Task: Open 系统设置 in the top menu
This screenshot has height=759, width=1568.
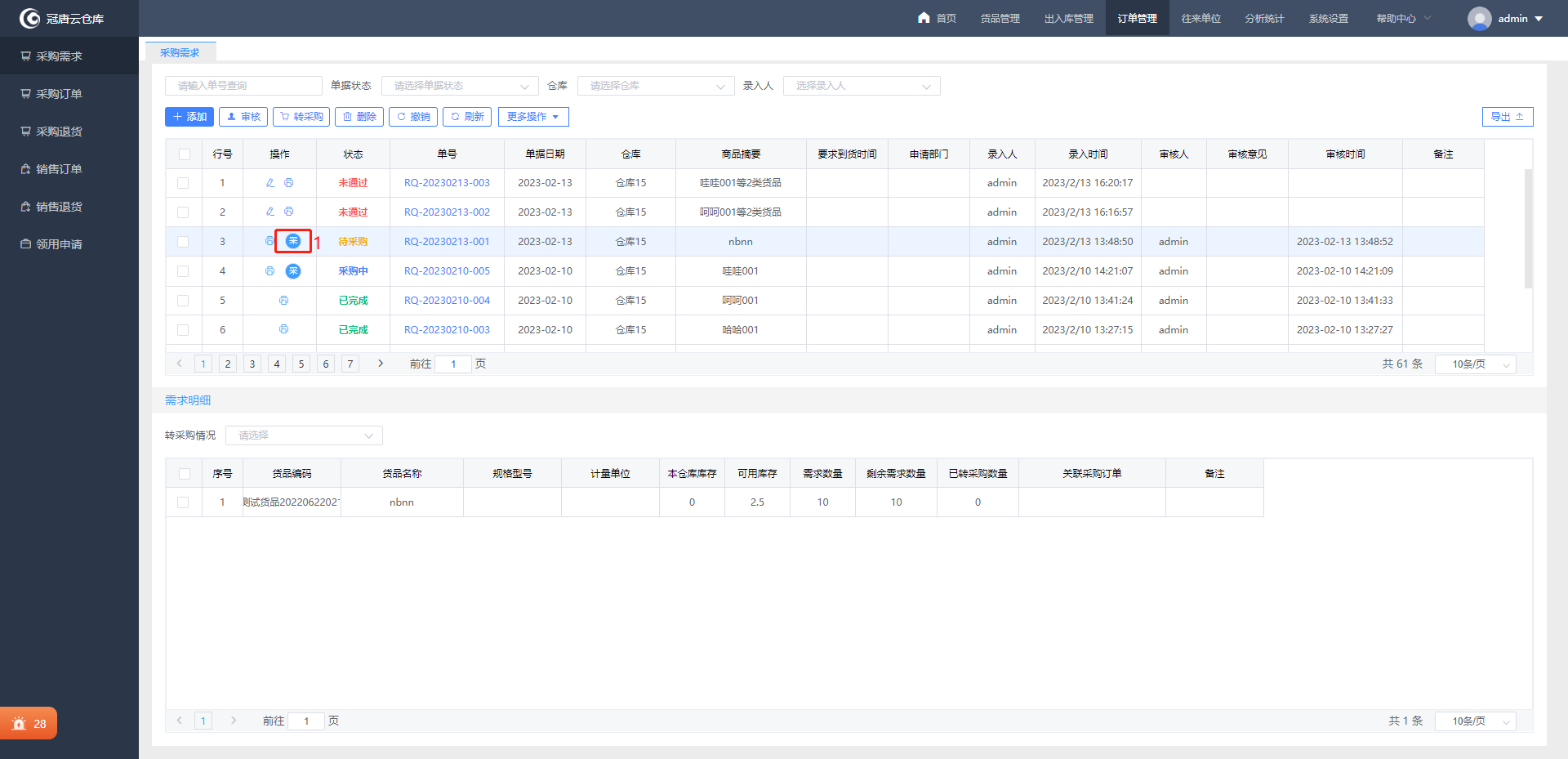Action: coord(1329,18)
